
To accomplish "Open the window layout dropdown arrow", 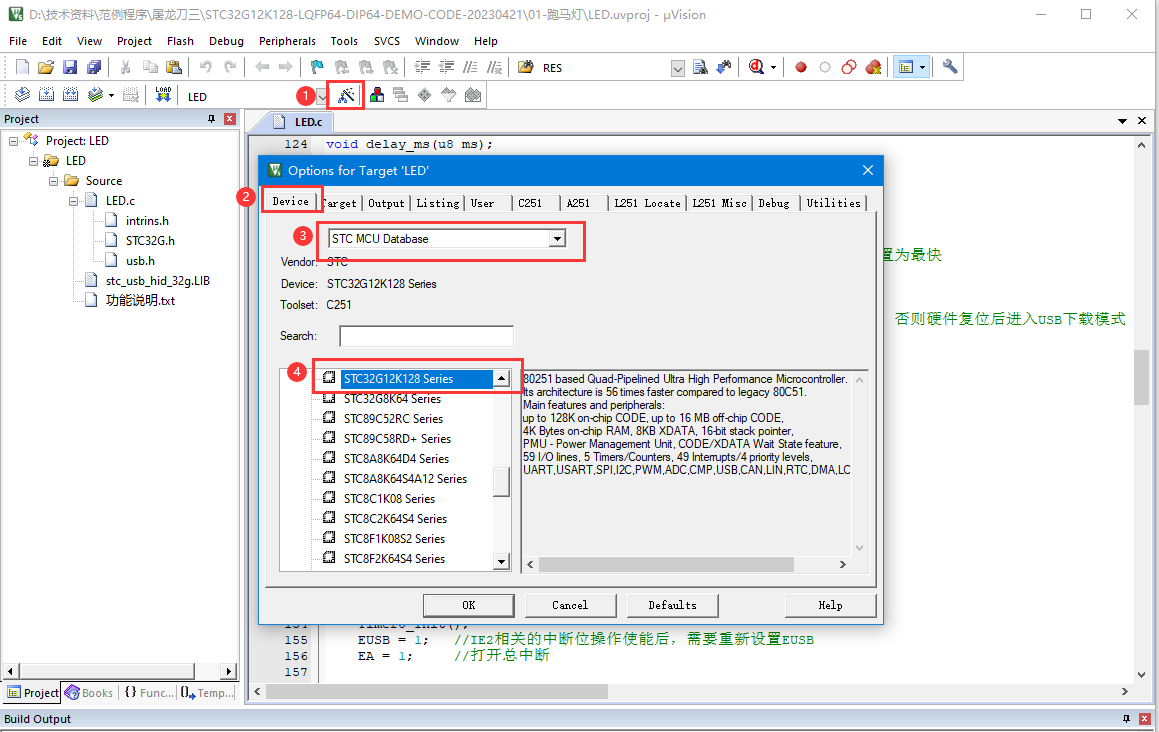I will 922,67.
